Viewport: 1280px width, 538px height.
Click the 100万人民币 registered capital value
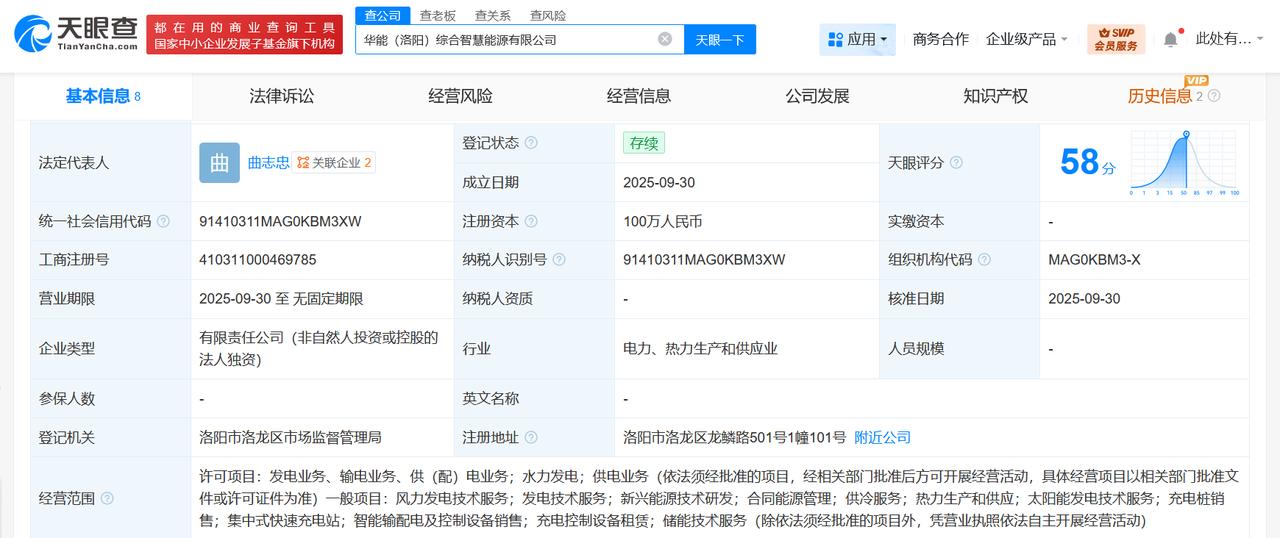(663, 221)
